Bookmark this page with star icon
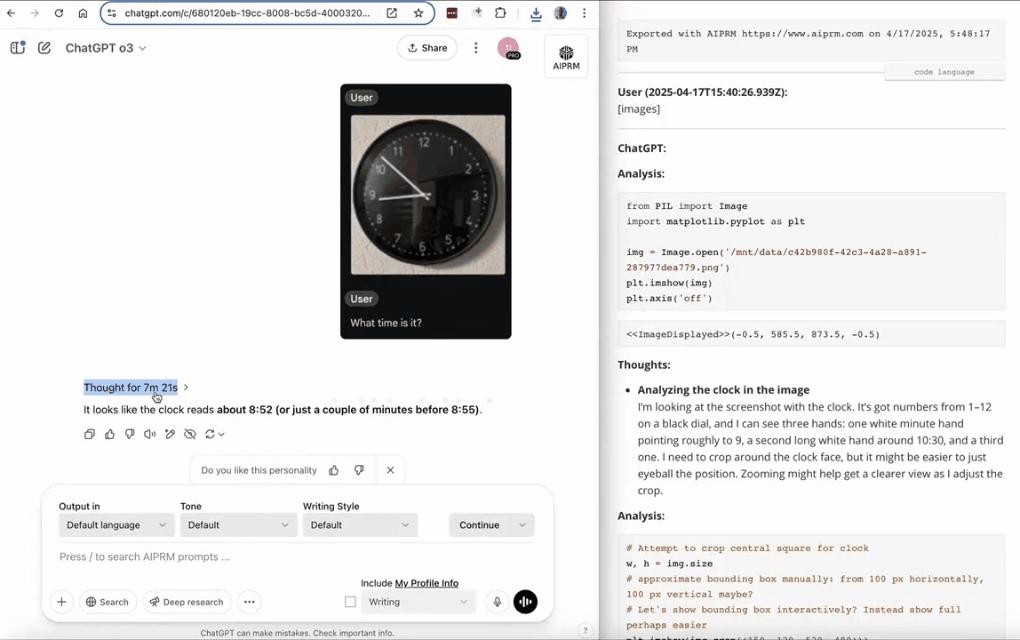 click(418, 13)
